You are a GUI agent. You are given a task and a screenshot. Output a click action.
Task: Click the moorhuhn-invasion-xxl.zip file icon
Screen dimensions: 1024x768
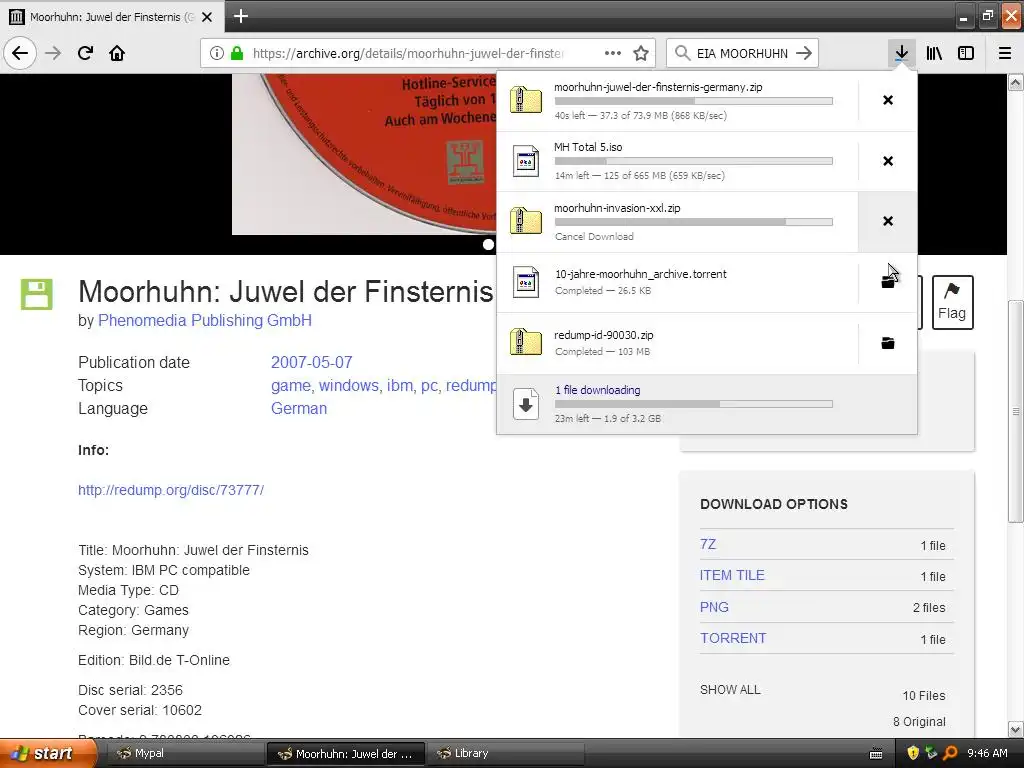tap(526, 221)
